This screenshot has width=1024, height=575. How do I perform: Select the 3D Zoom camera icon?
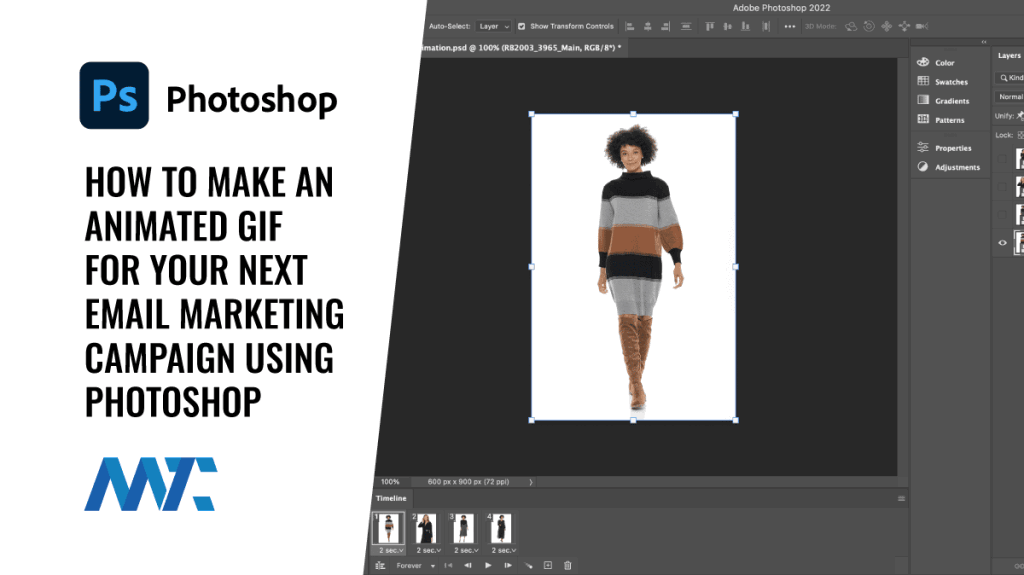pos(922,27)
